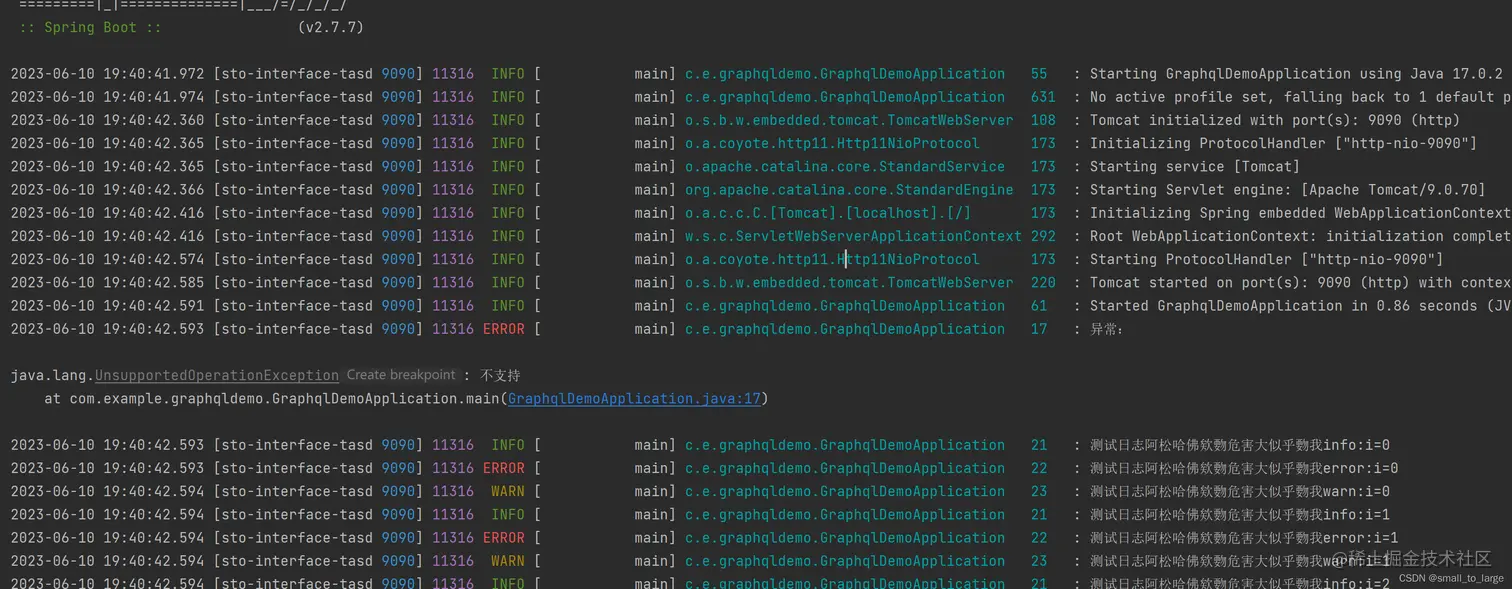Click the first ERROR log level label
This screenshot has width=1512, height=589.
[x=503, y=328]
